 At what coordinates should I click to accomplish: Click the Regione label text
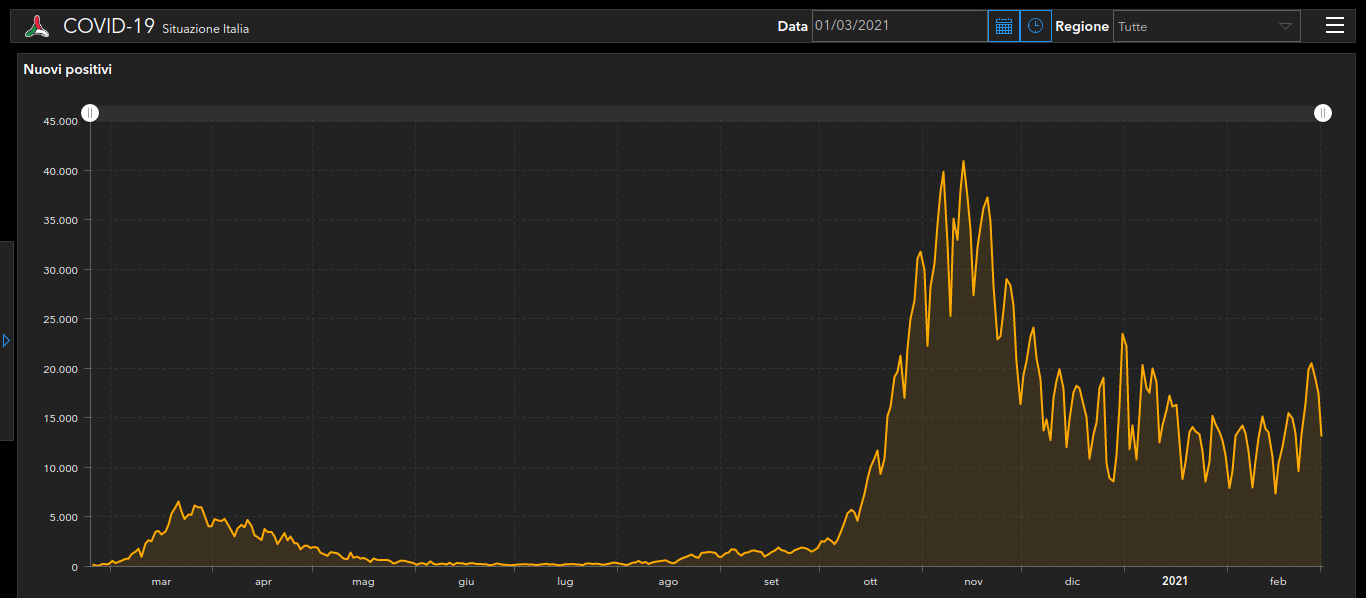point(1082,26)
